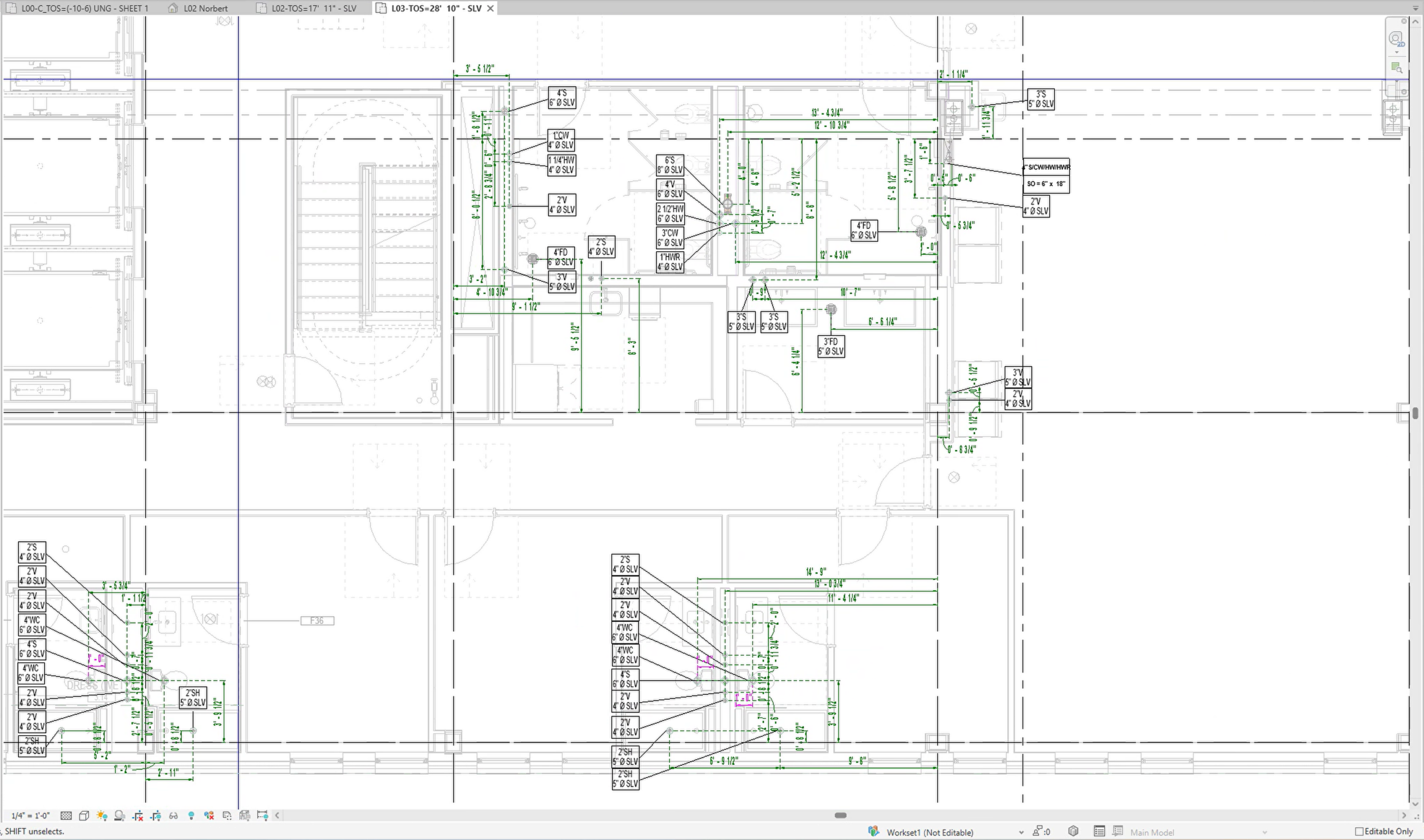1424x840 pixels.
Task: Check the Editable Only checkbox
Action: pos(1359,832)
